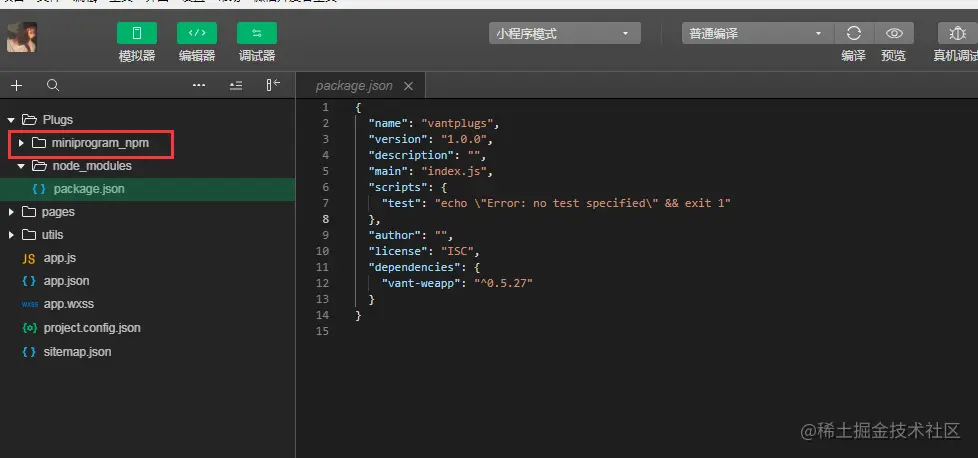Click the braces icon beside package.json
Image resolution: width=978 pixels, height=458 pixels.
pyautogui.click(x=39, y=189)
